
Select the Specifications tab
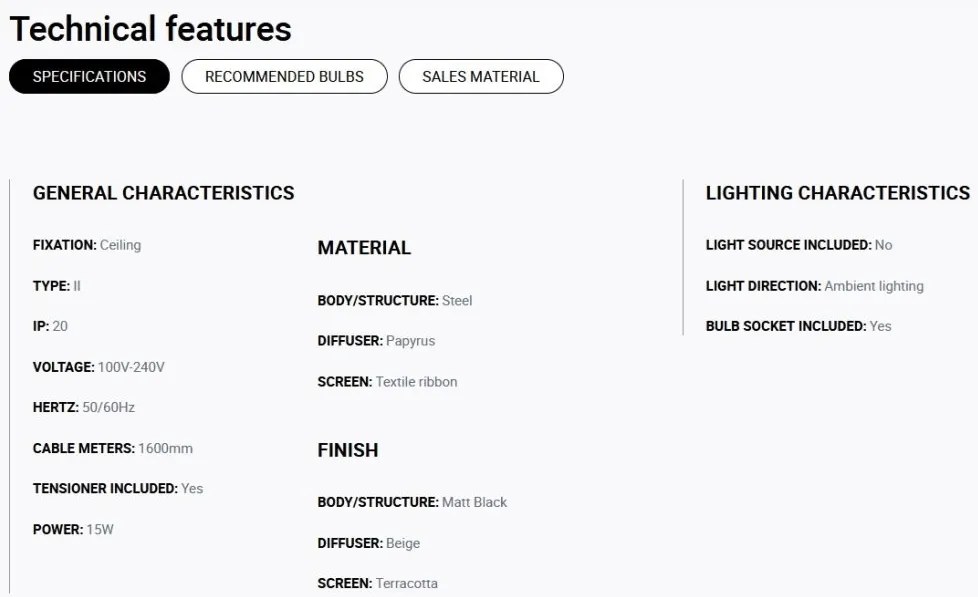89,77
